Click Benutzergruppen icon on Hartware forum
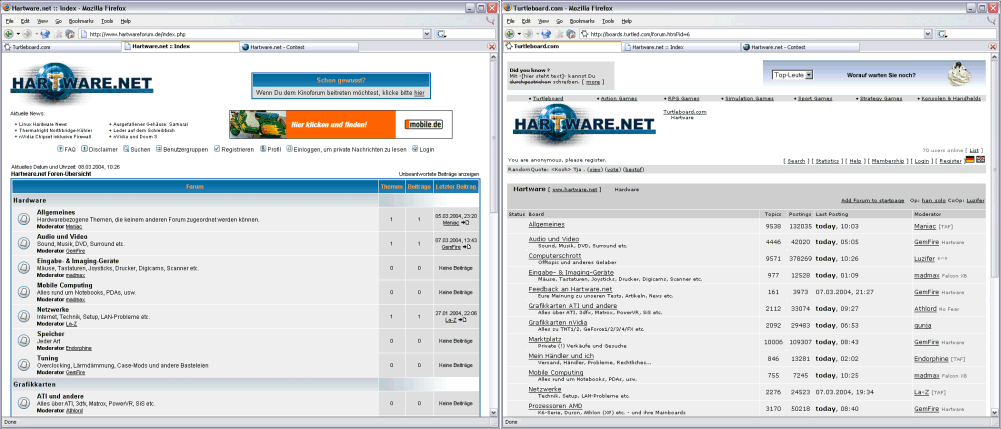The width and height of the screenshot is (1001, 429). click(x=159, y=149)
